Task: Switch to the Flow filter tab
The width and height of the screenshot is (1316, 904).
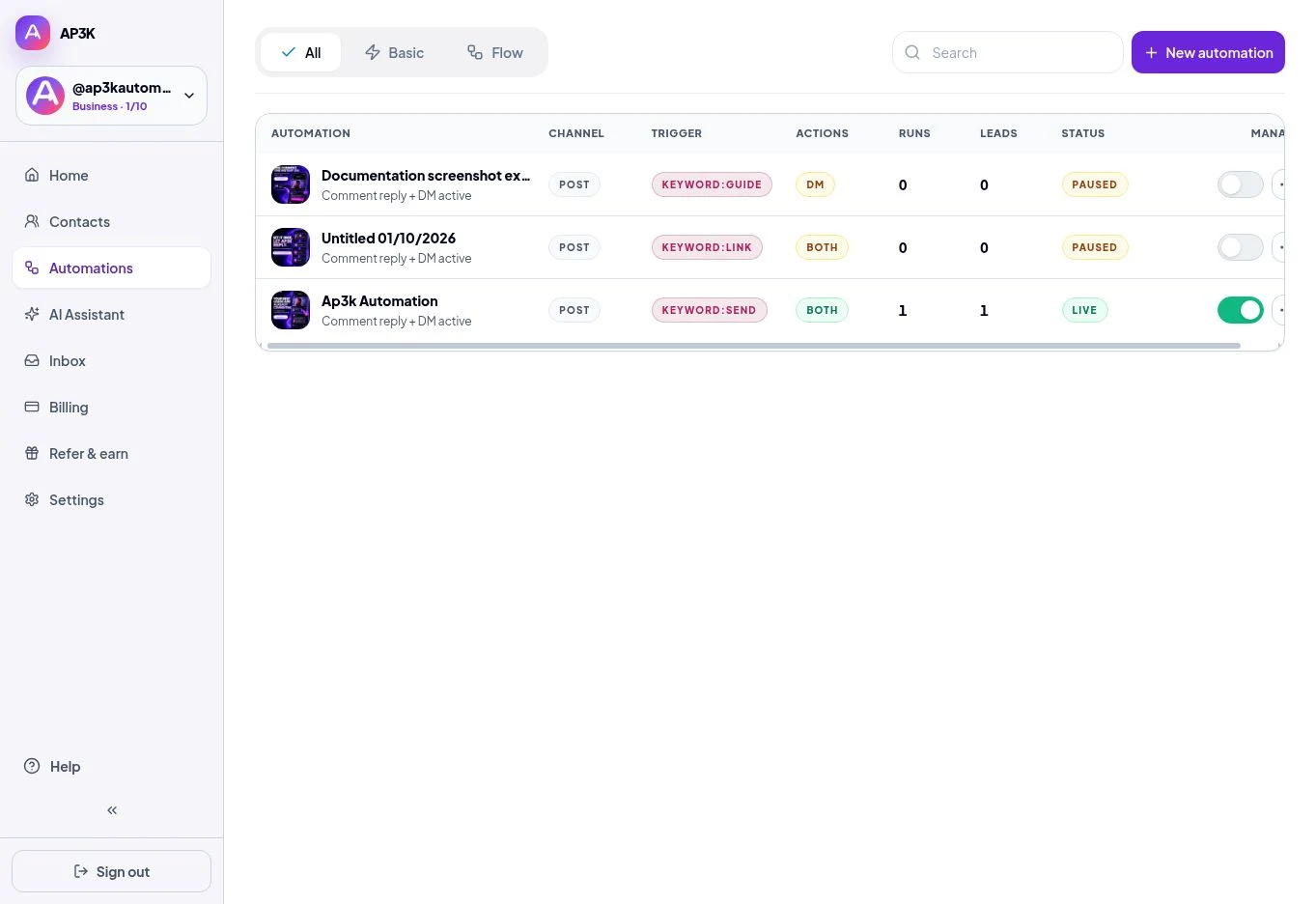Action: tap(494, 52)
